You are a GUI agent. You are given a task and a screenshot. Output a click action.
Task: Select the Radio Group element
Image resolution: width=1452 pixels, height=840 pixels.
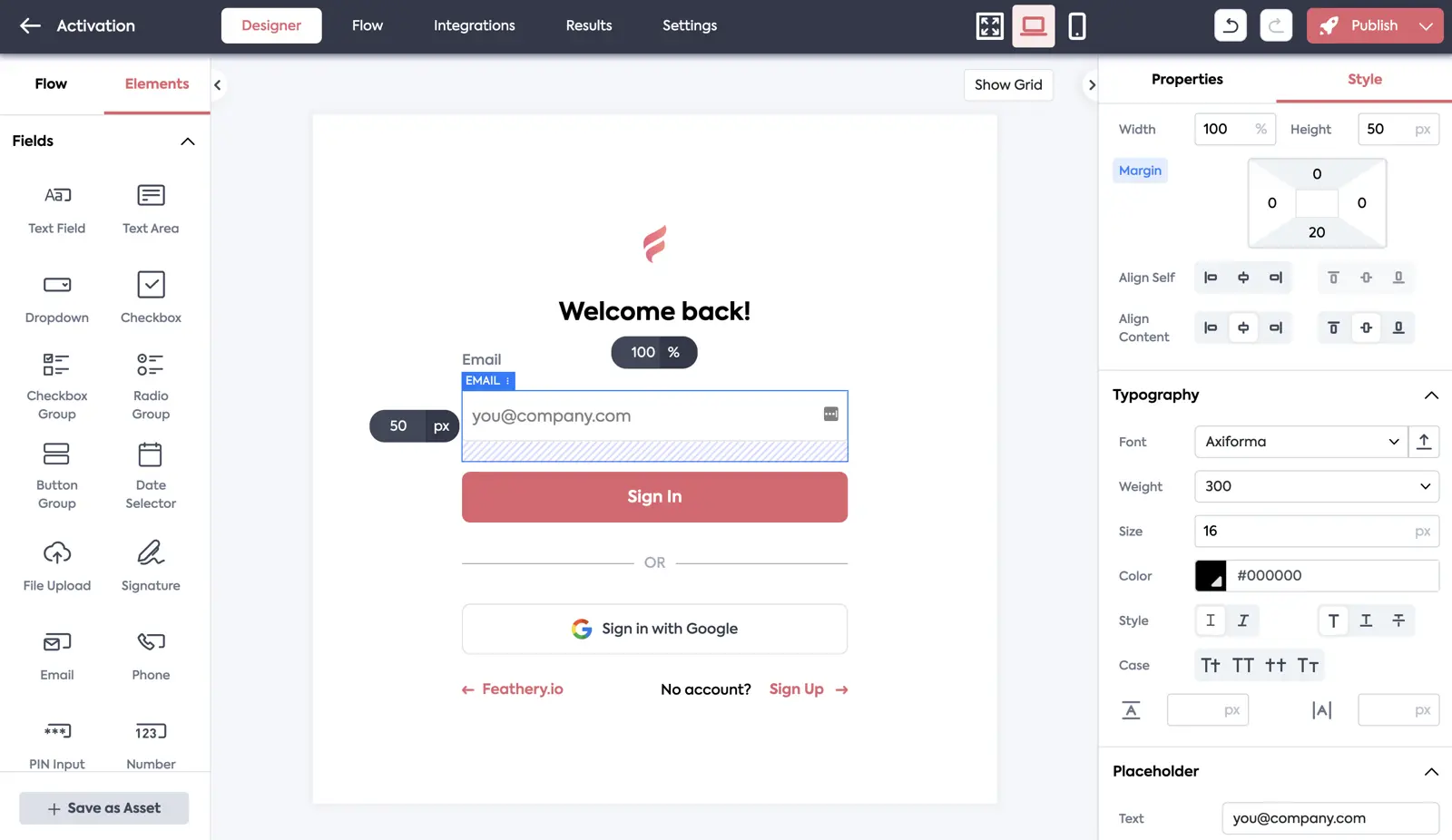point(151,387)
